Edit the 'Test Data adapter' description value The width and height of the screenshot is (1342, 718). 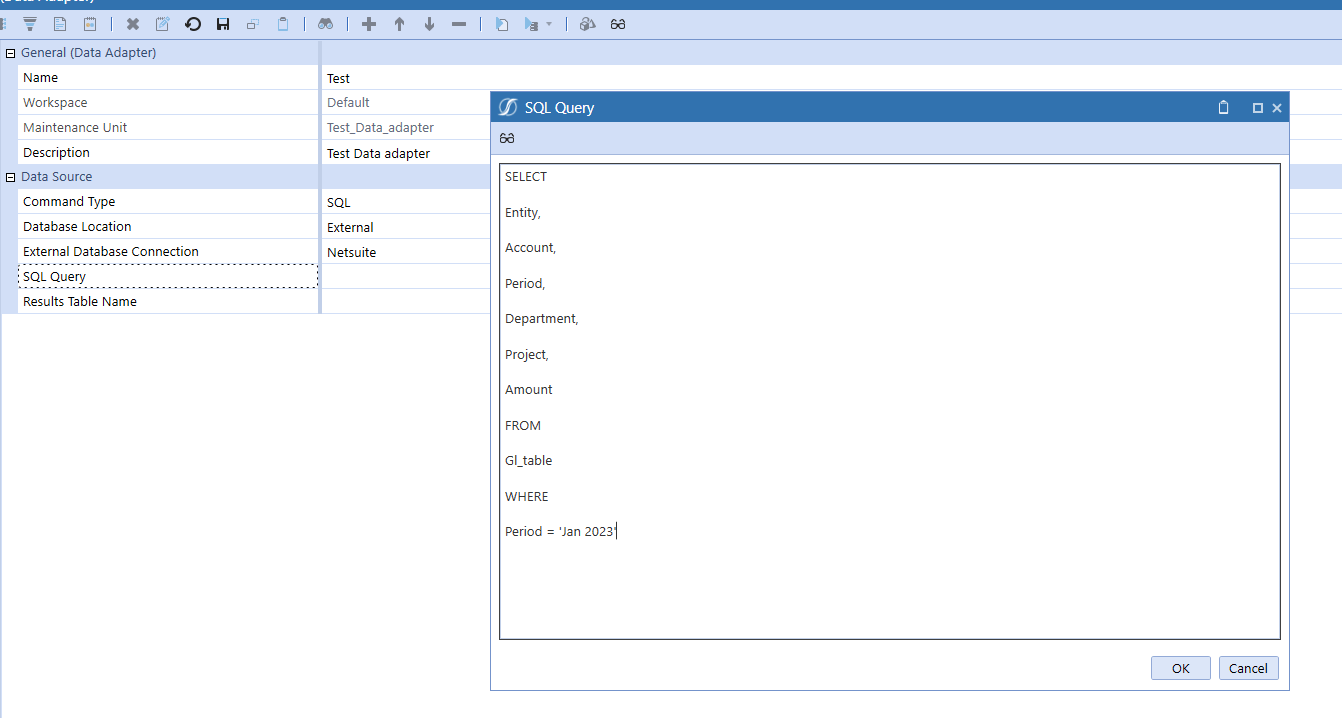pos(378,153)
